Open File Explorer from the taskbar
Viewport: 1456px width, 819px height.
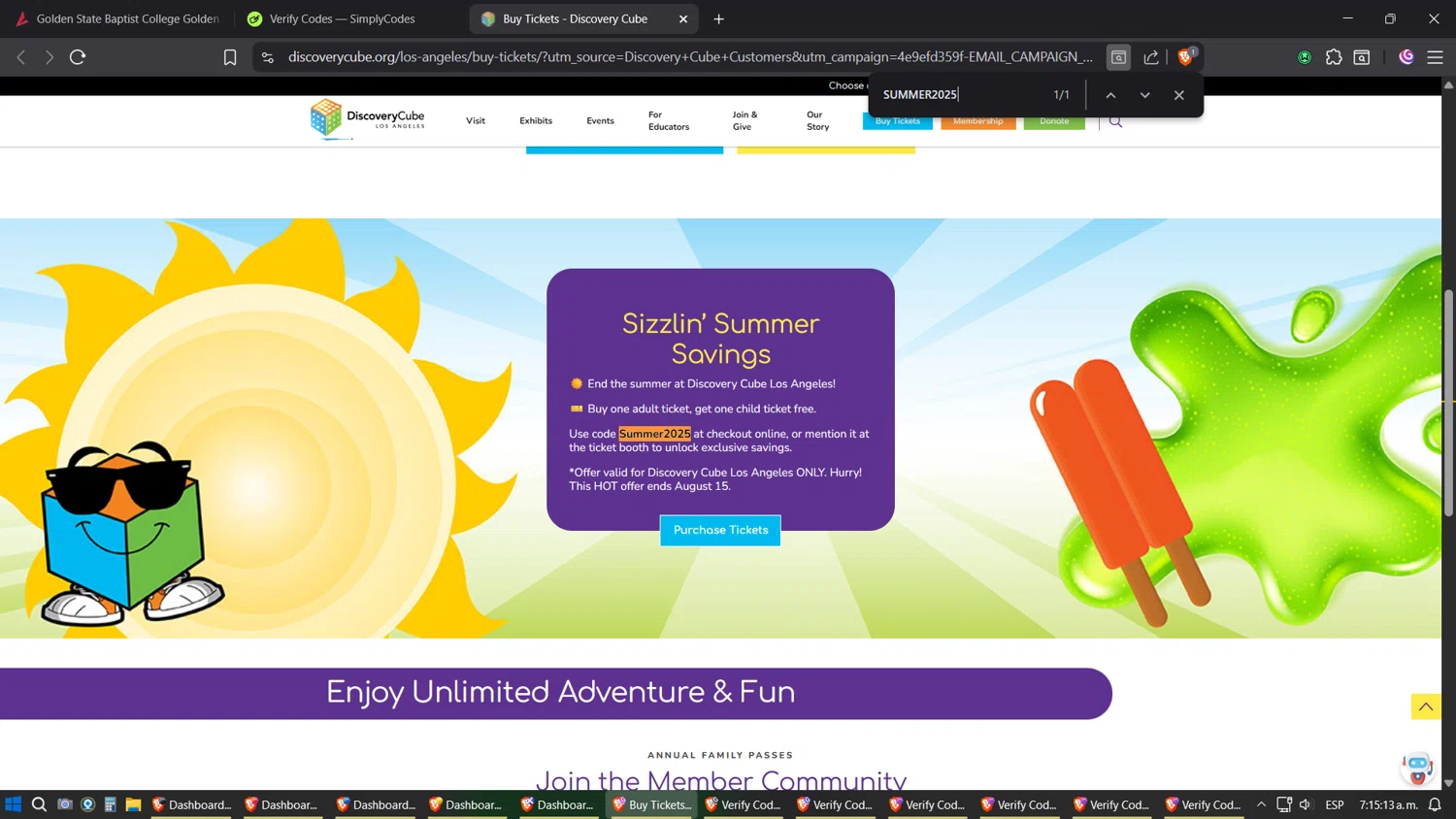coord(133,804)
